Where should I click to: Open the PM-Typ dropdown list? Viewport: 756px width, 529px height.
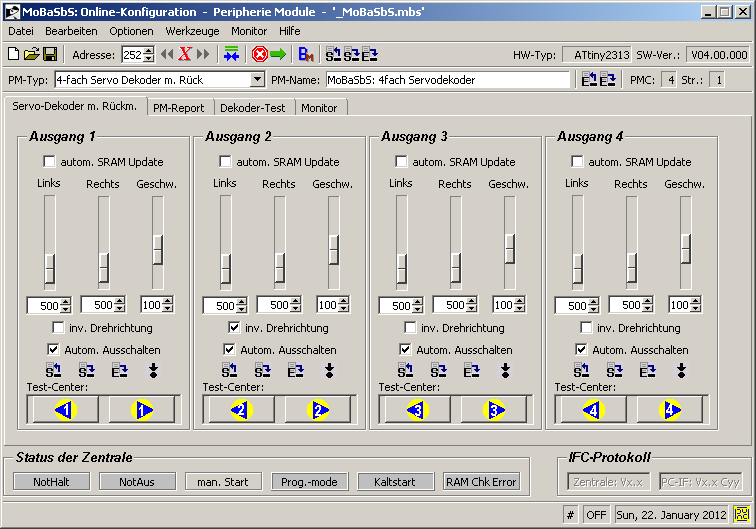click(x=257, y=80)
